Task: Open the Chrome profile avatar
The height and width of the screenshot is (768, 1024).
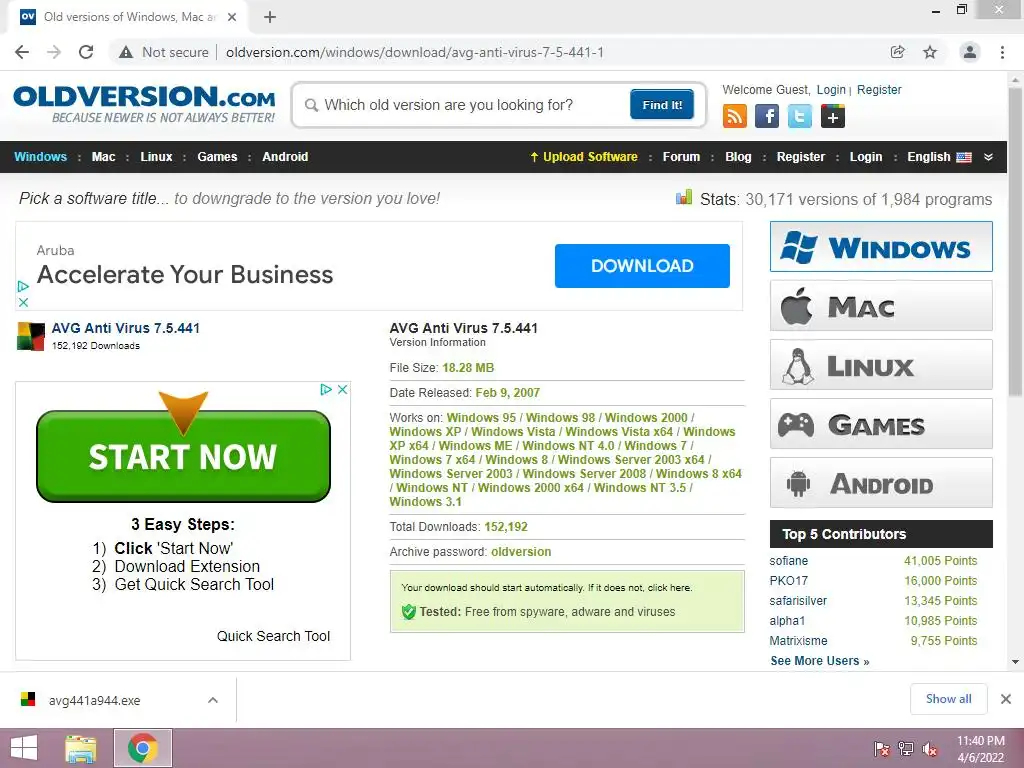Action: [970, 52]
